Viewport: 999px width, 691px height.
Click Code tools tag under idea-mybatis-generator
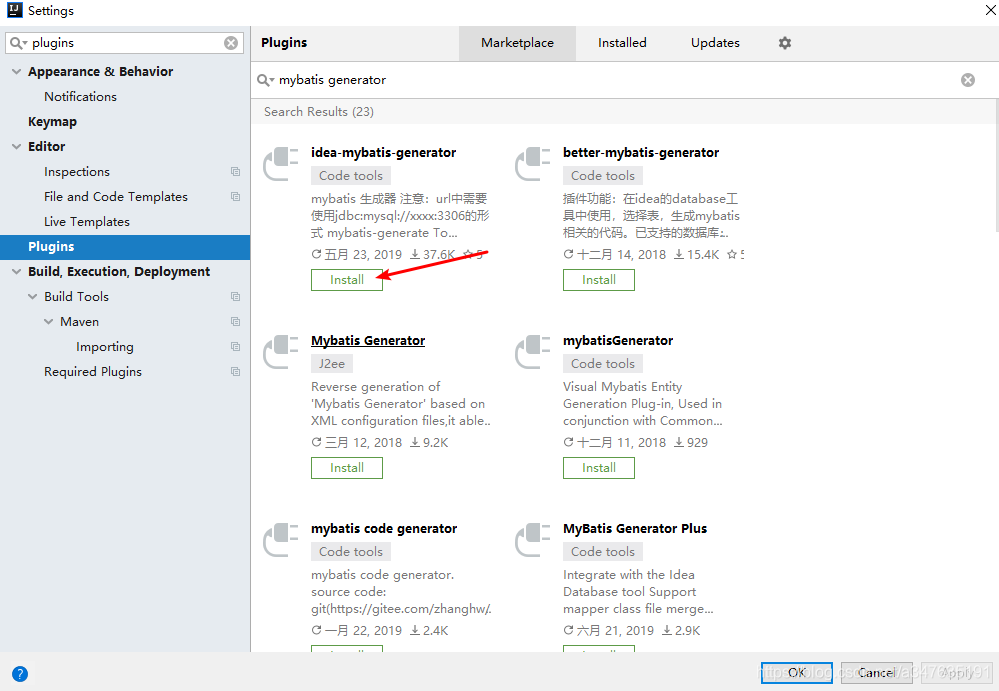(x=351, y=176)
